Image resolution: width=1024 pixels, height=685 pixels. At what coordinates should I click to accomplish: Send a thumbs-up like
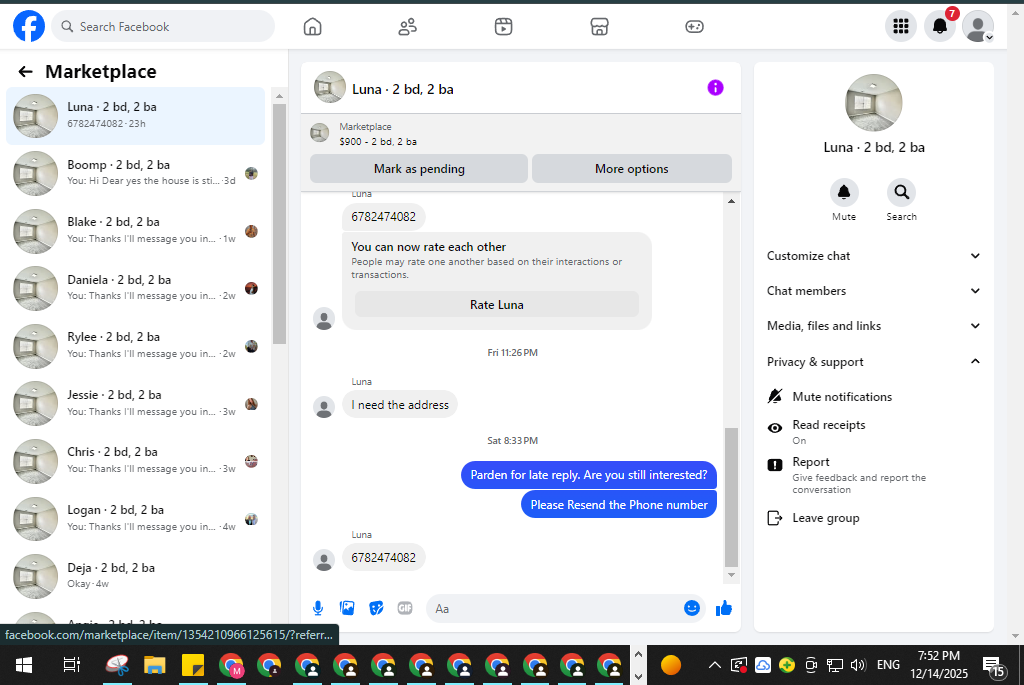pyautogui.click(x=724, y=609)
